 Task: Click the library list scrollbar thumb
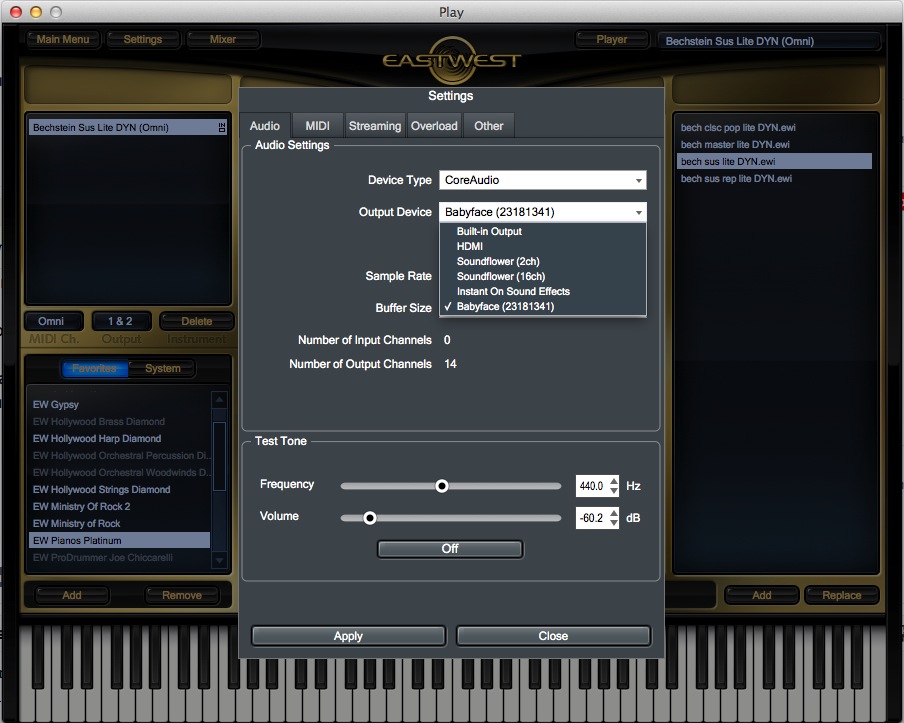point(219,457)
